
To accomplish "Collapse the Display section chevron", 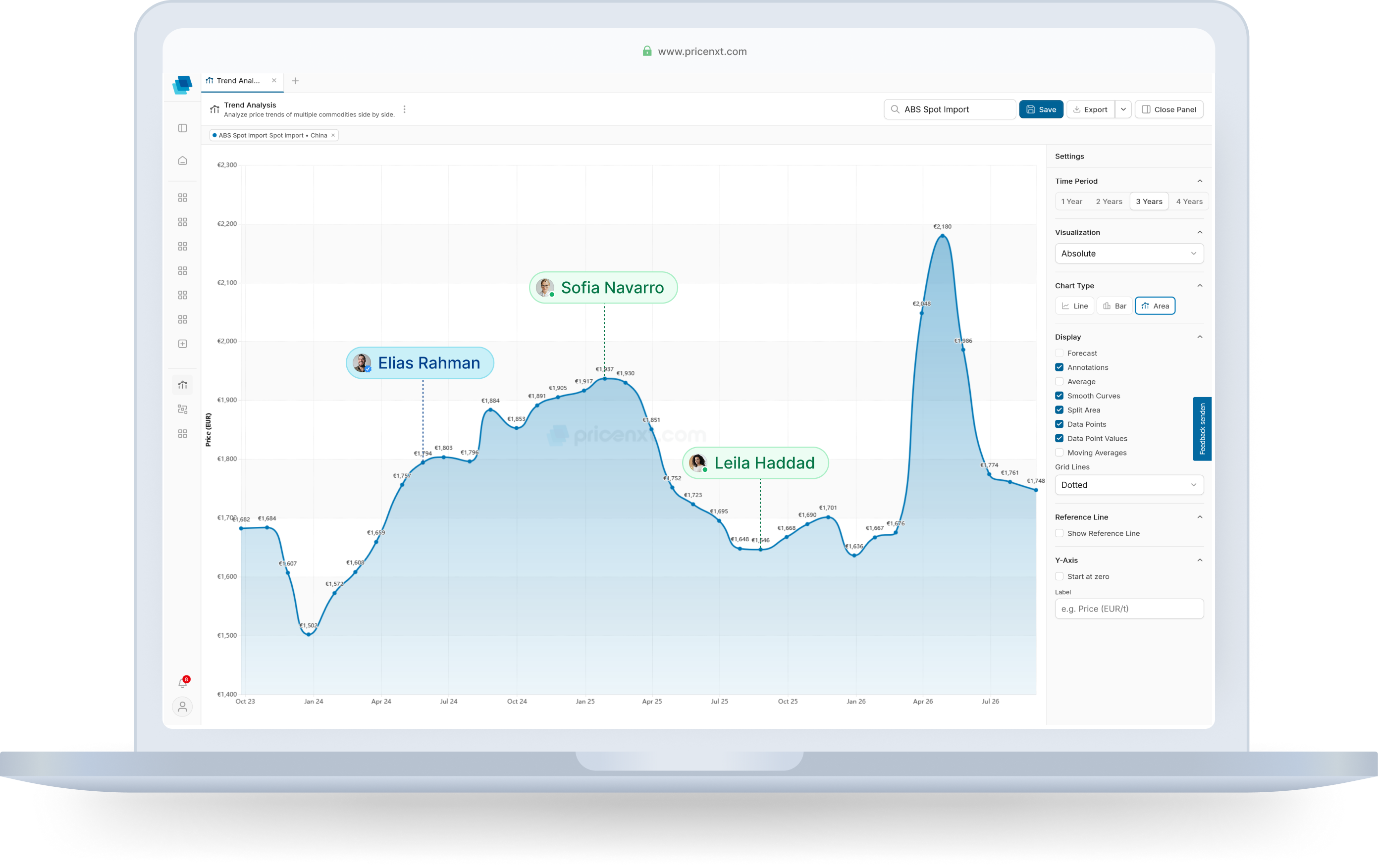I will tap(1200, 337).
